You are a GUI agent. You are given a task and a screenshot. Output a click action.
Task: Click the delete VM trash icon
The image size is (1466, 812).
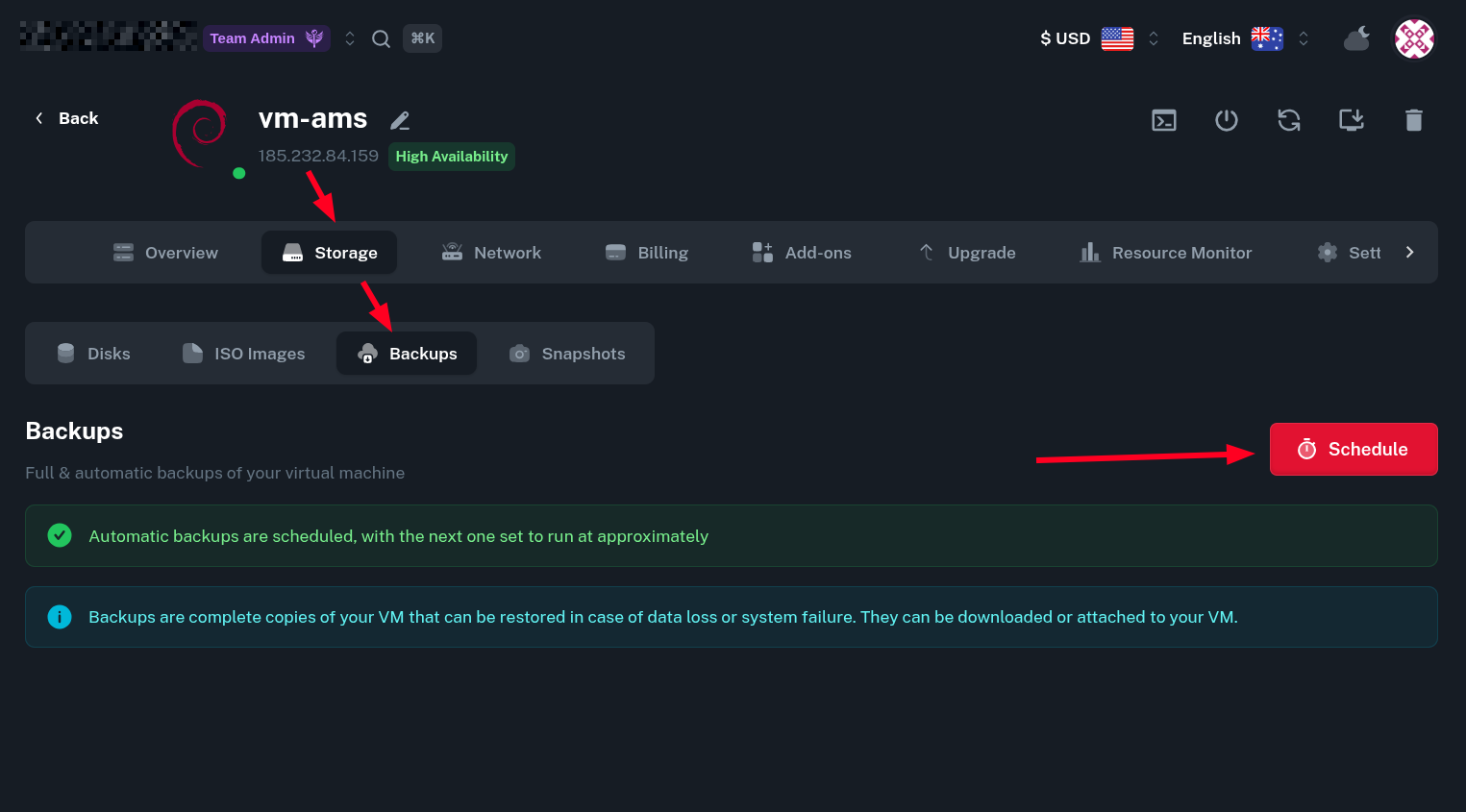point(1413,120)
